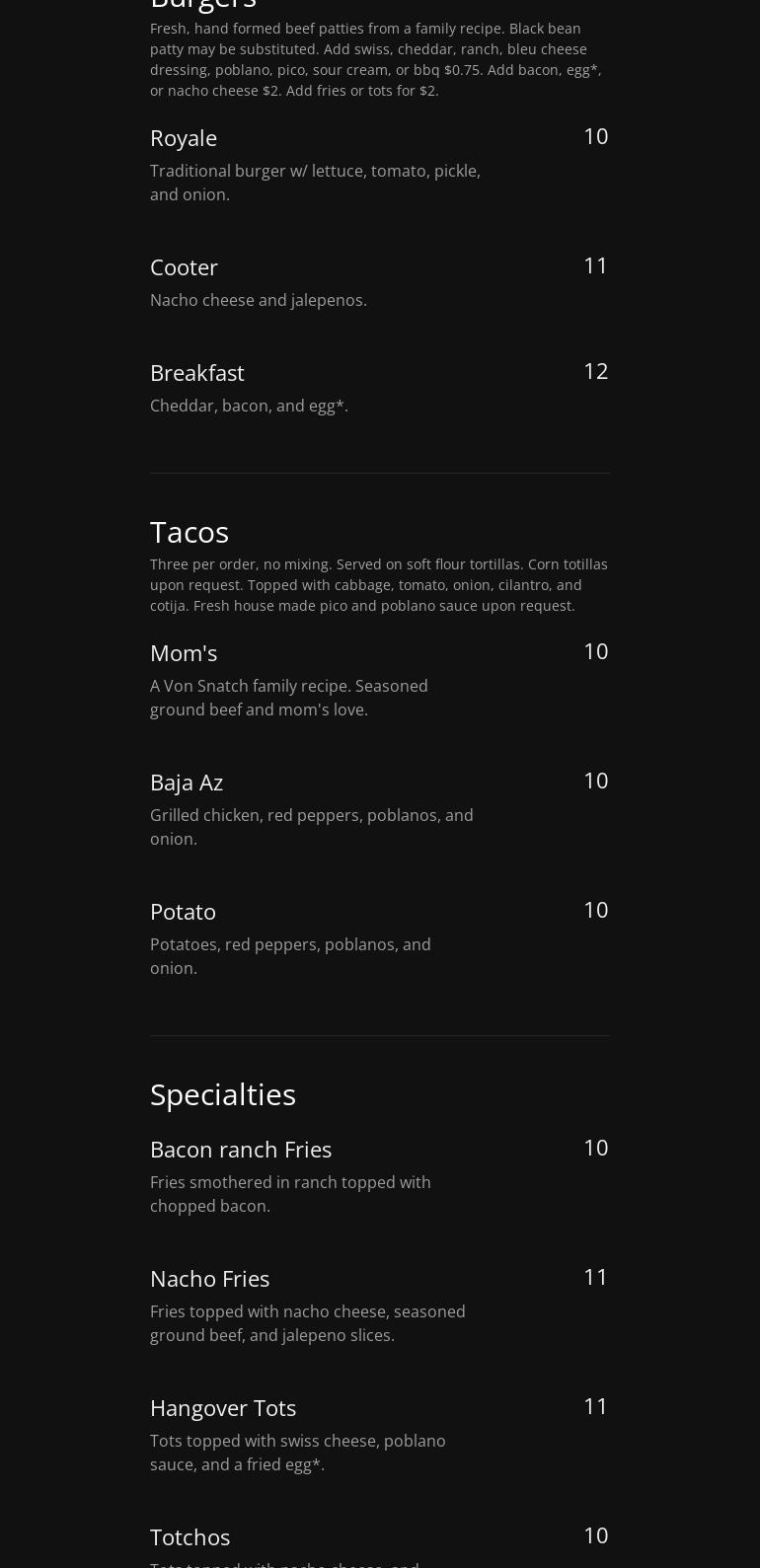Click the Mom's taco description text
This screenshot has height=1568, width=760.
(288, 698)
